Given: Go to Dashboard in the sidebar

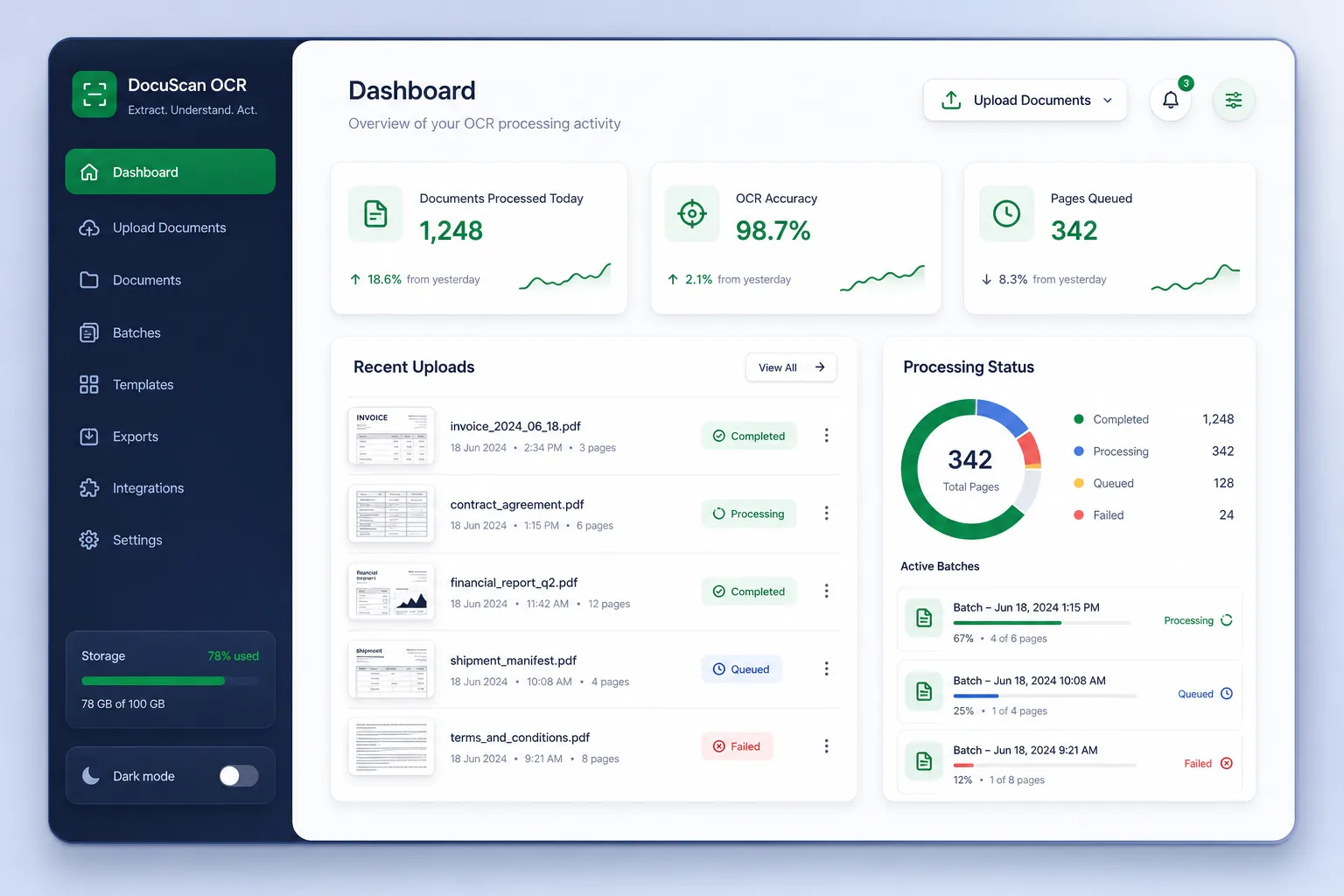Looking at the screenshot, I should pos(171,172).
